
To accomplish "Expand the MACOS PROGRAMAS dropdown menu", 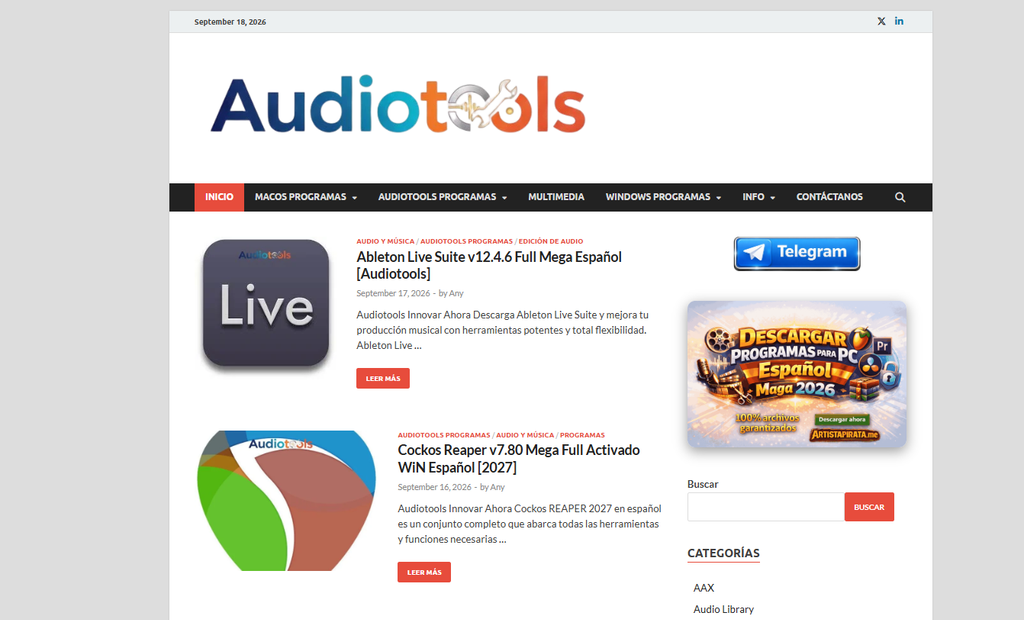I will point(306,197).
